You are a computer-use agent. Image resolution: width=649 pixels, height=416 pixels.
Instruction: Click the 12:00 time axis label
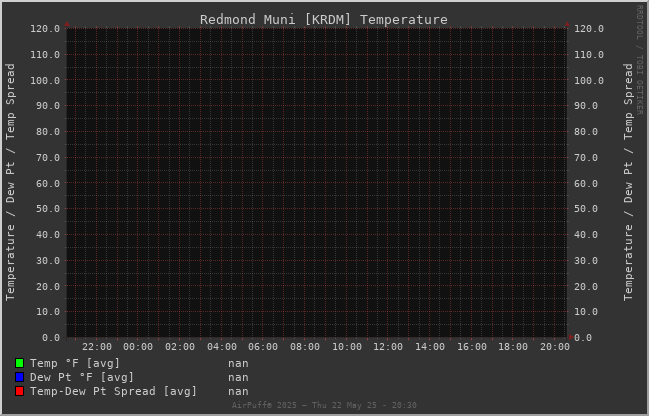388,347
